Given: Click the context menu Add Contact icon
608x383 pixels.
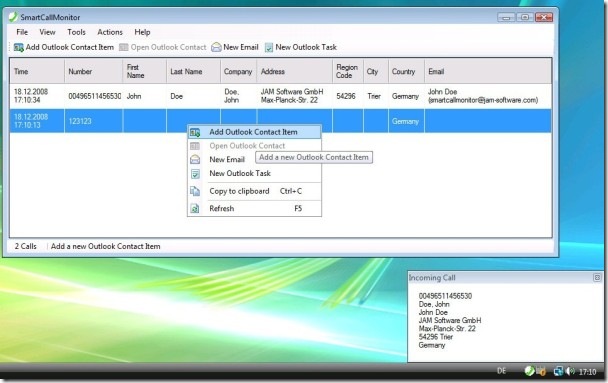Looking at the screenshot, I should click(x=195, y=132).
